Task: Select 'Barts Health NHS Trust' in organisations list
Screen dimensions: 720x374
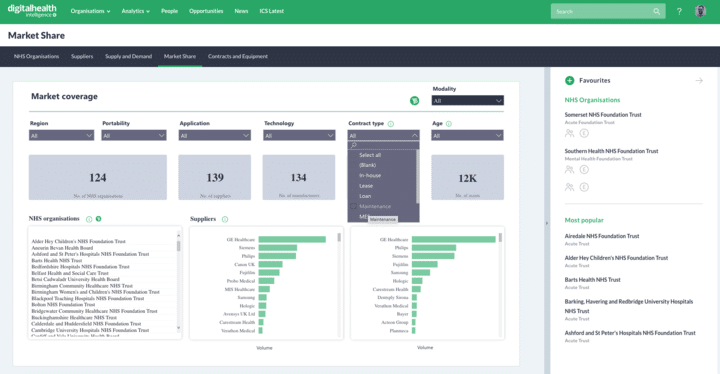Action: pos(56,261)
